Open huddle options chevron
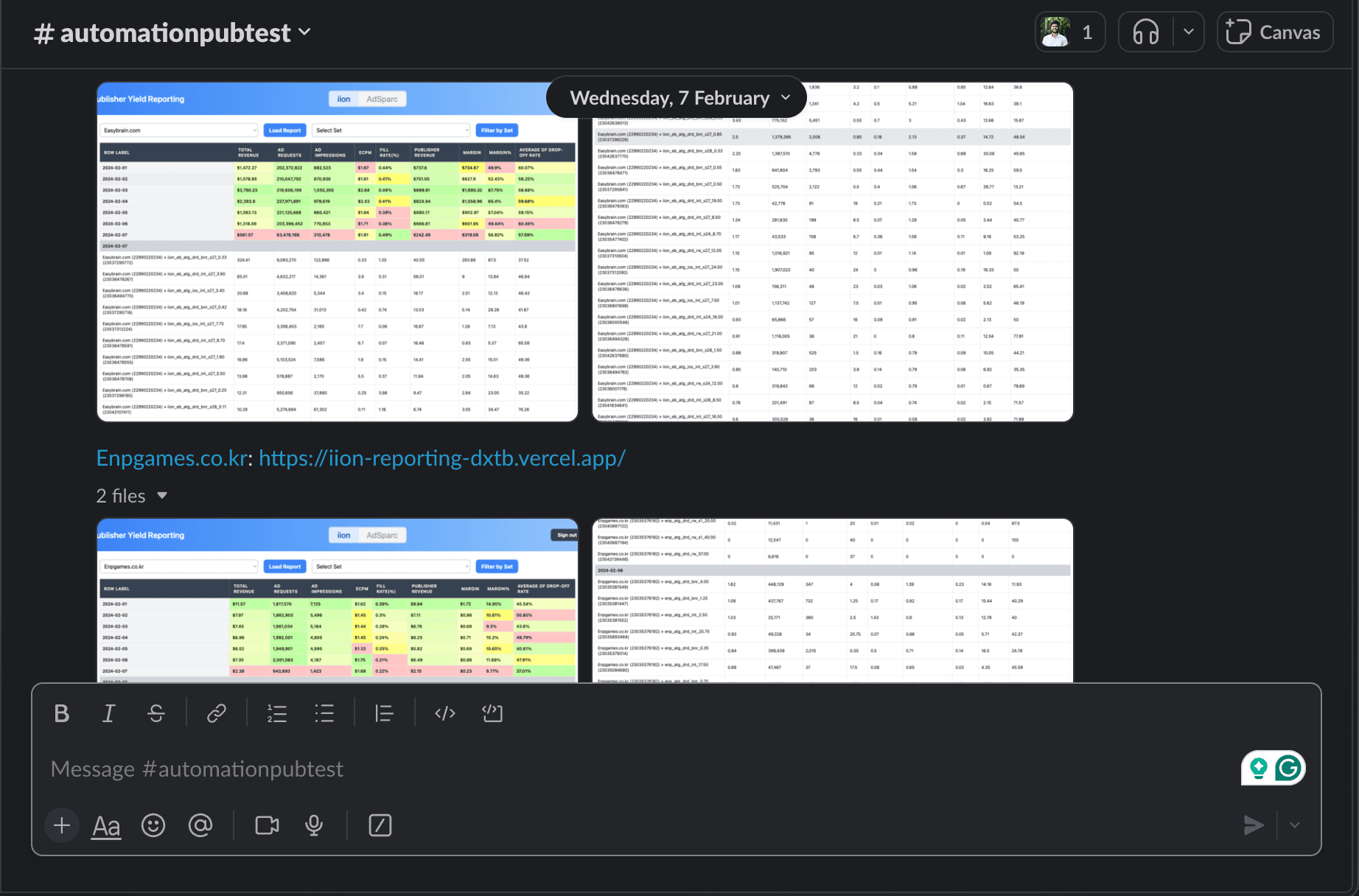Screen dimensions: 1359x896 1188,32
